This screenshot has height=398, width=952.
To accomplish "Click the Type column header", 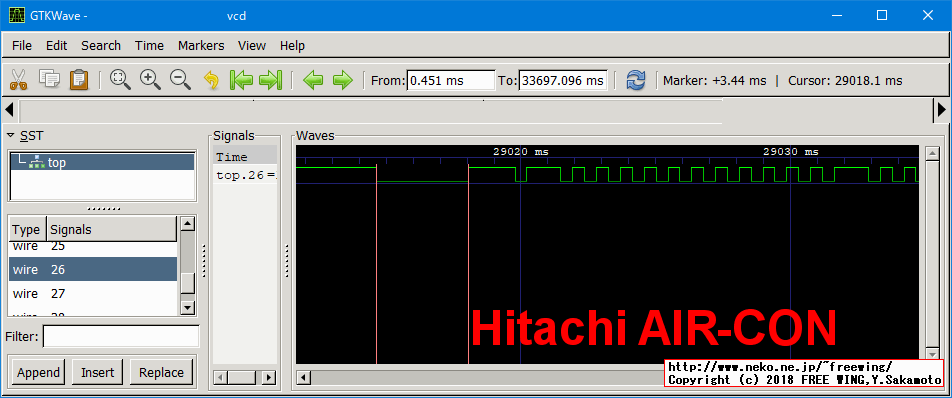I will tap(27, 229).
